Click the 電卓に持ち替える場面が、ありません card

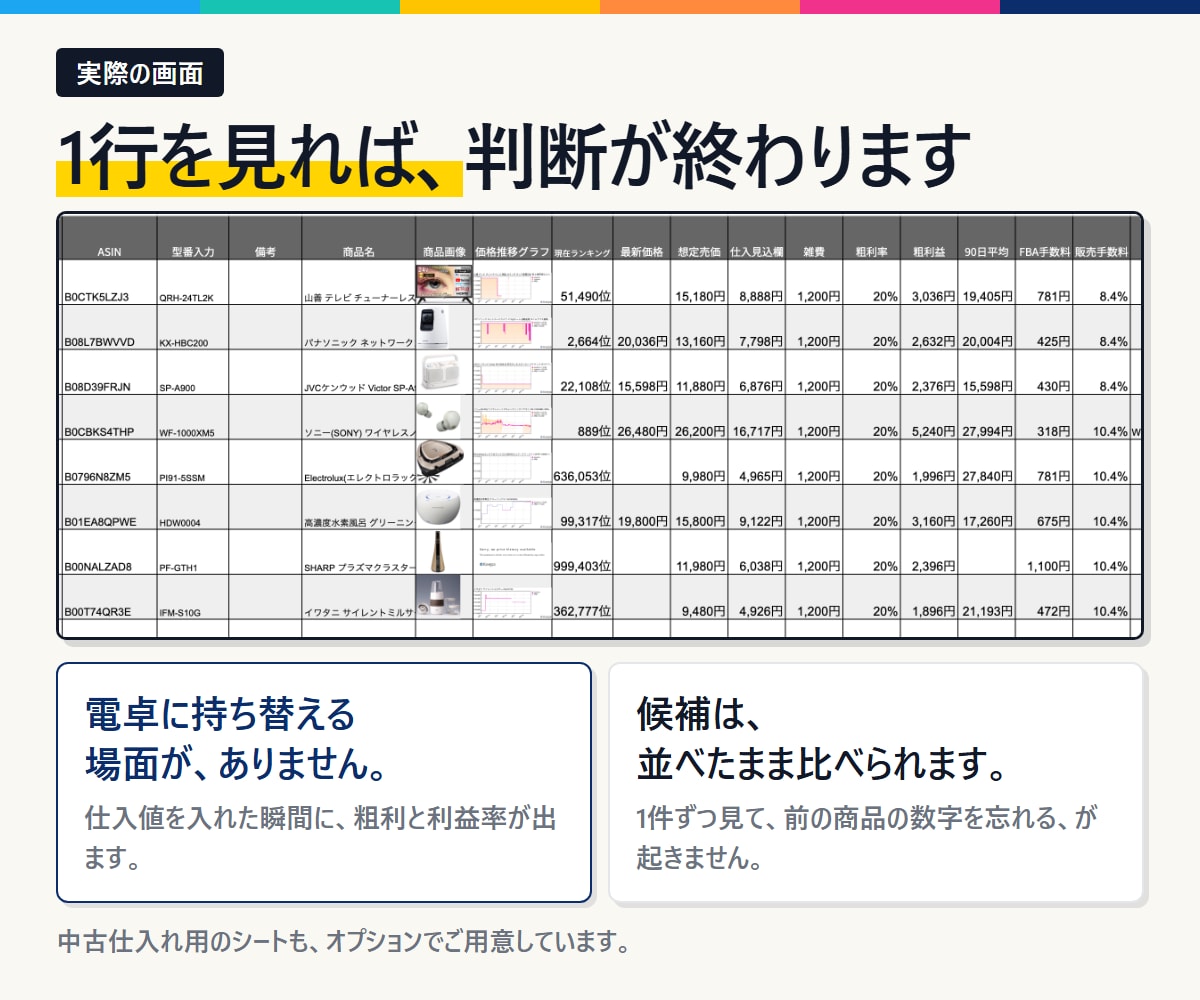324,782
